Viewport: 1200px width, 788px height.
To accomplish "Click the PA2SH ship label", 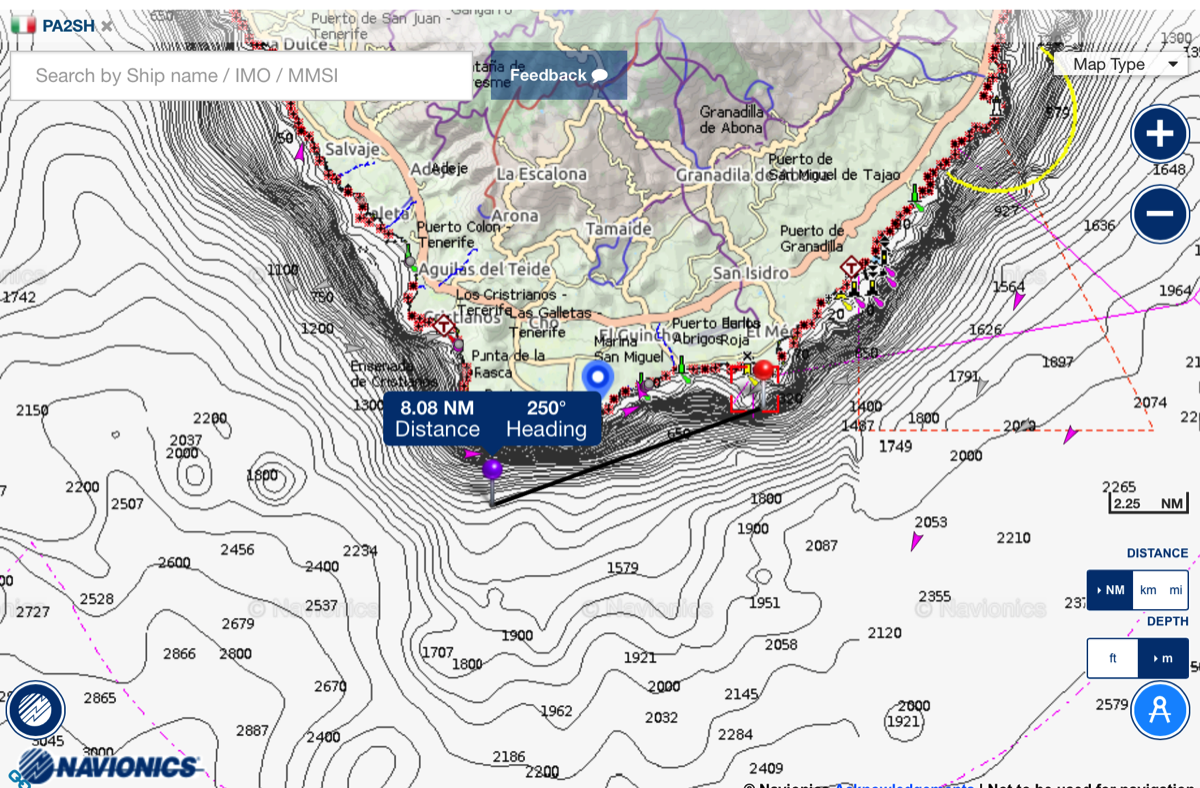I will tap(68, 26).
